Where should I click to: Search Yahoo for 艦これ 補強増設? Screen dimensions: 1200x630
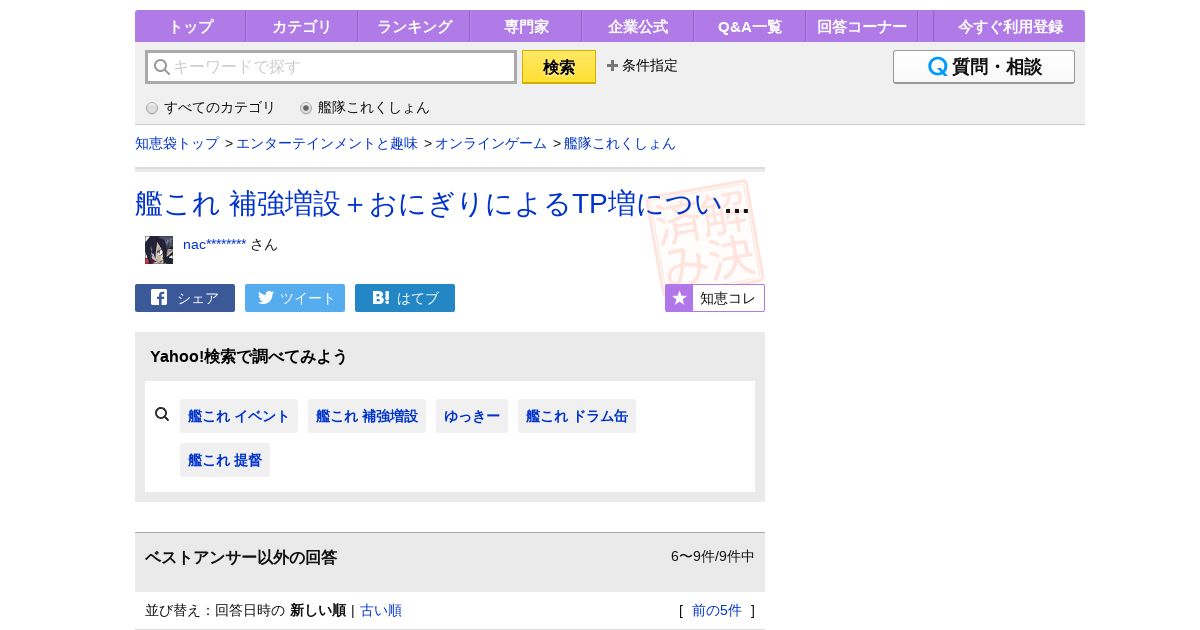click(367, 416)
